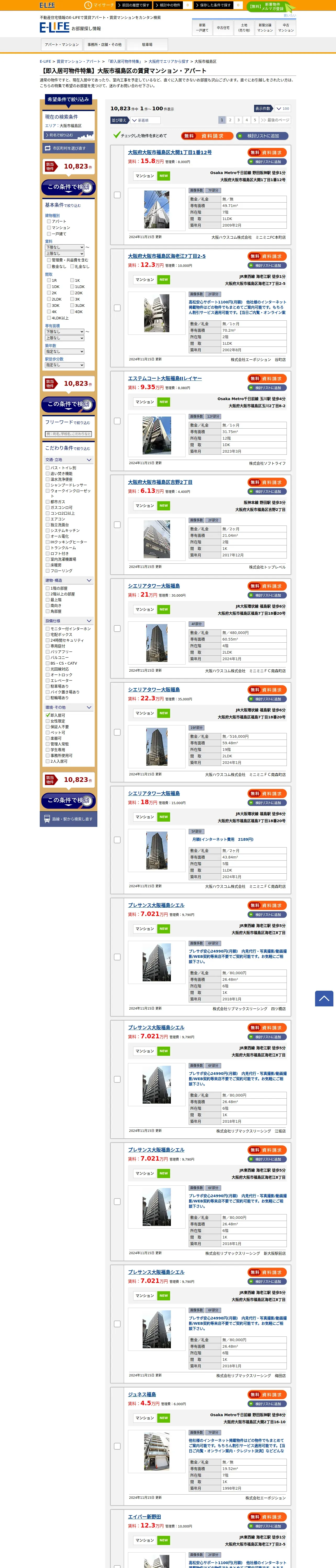Collapse the 環境・その他 section
336x1568 pixels.
pos(68,707)
